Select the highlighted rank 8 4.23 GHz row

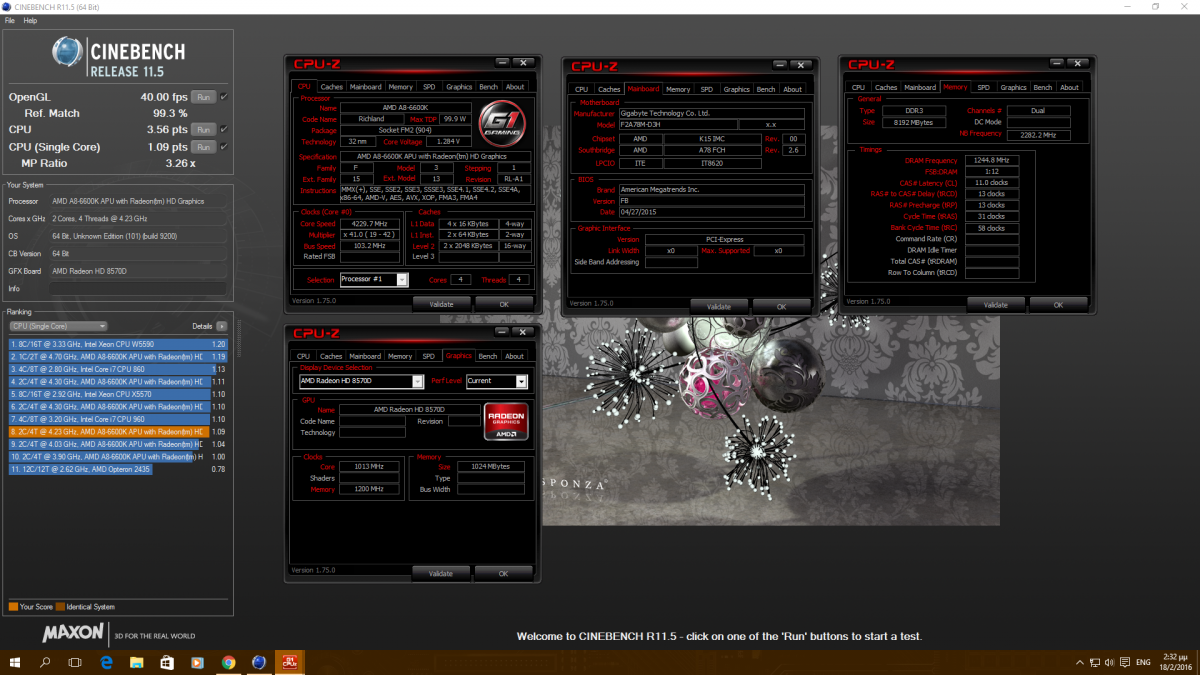pos(118,431)
